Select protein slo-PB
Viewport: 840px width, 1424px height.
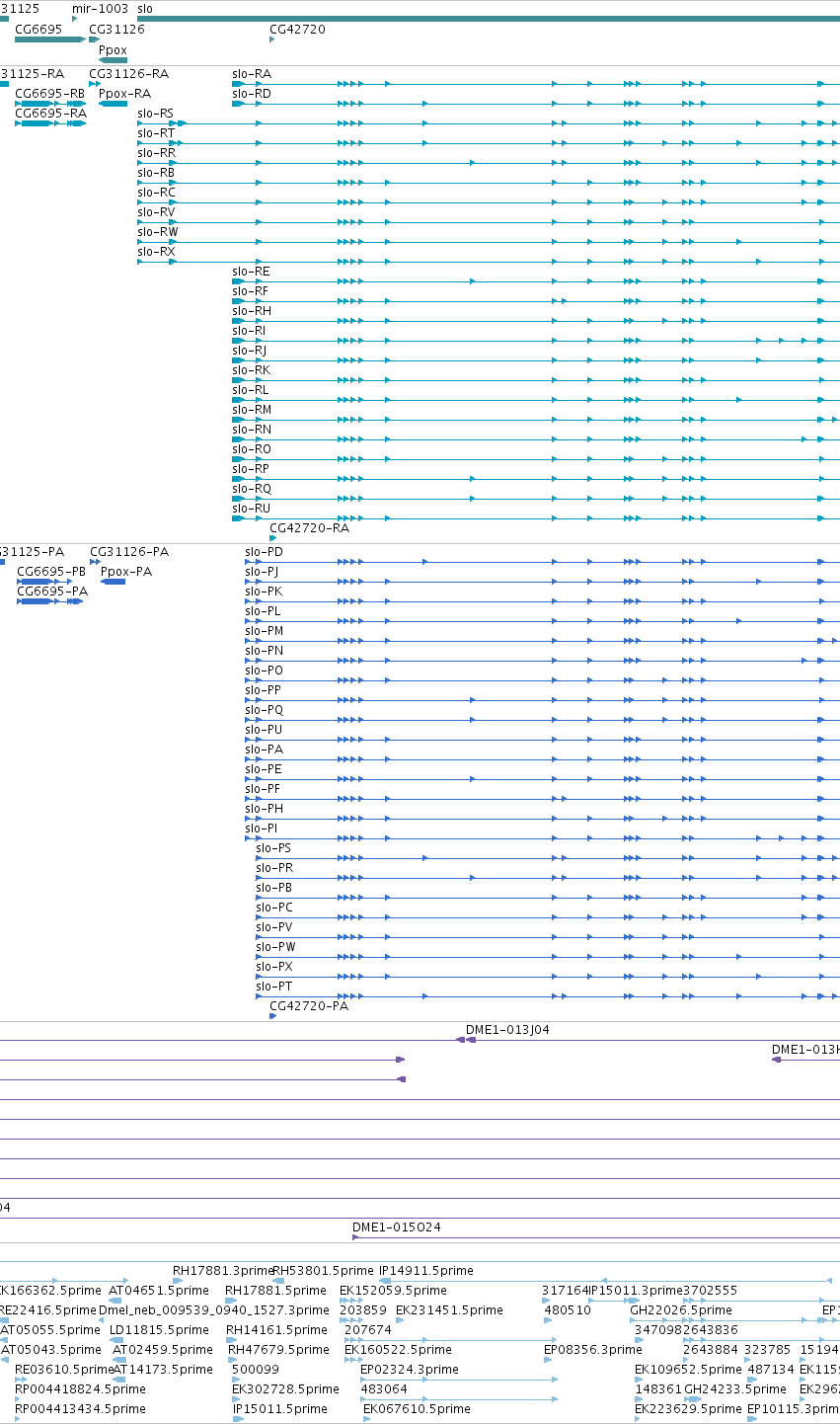tap(273, 888)
